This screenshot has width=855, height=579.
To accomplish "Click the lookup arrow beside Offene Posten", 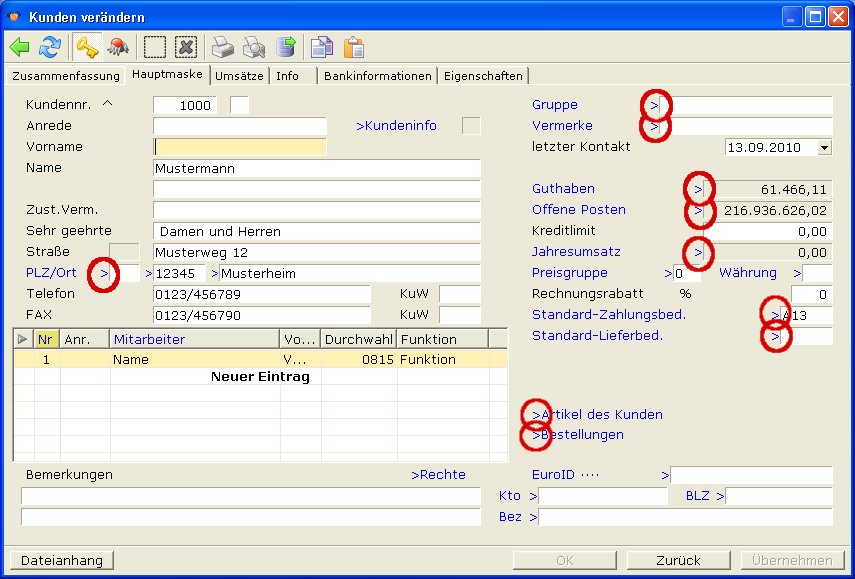I will [699, 211].
